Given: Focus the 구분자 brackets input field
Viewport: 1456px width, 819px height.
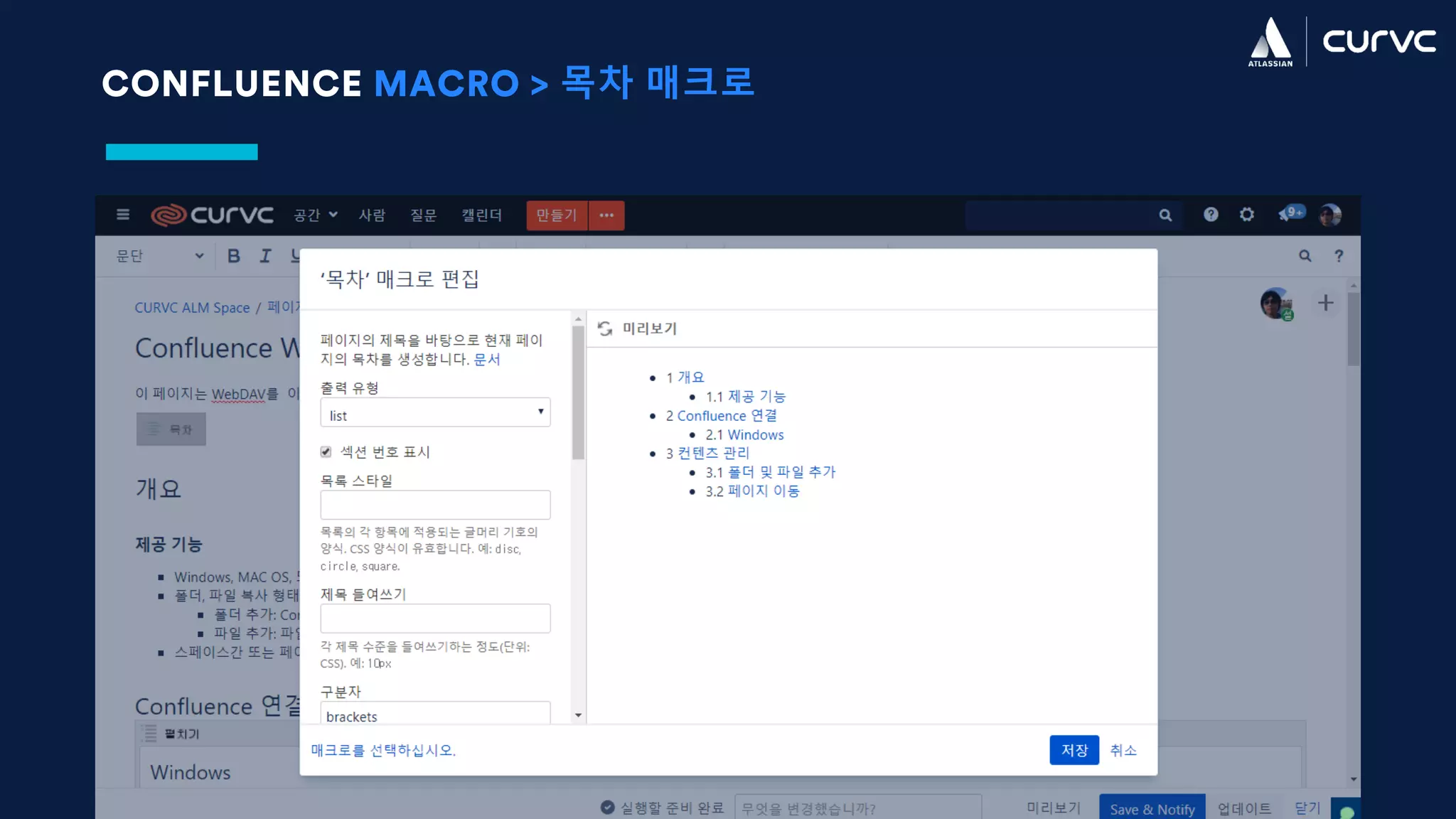Looking at the screenshot, I should [x=435, y=713].
